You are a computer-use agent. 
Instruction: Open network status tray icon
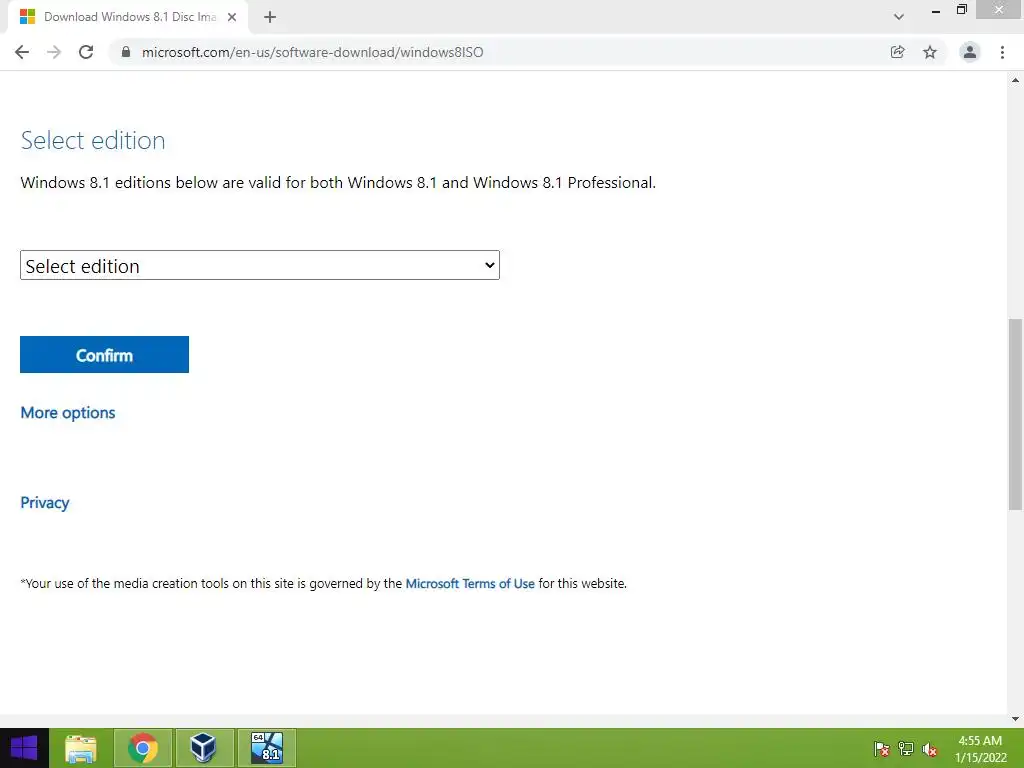906,749
